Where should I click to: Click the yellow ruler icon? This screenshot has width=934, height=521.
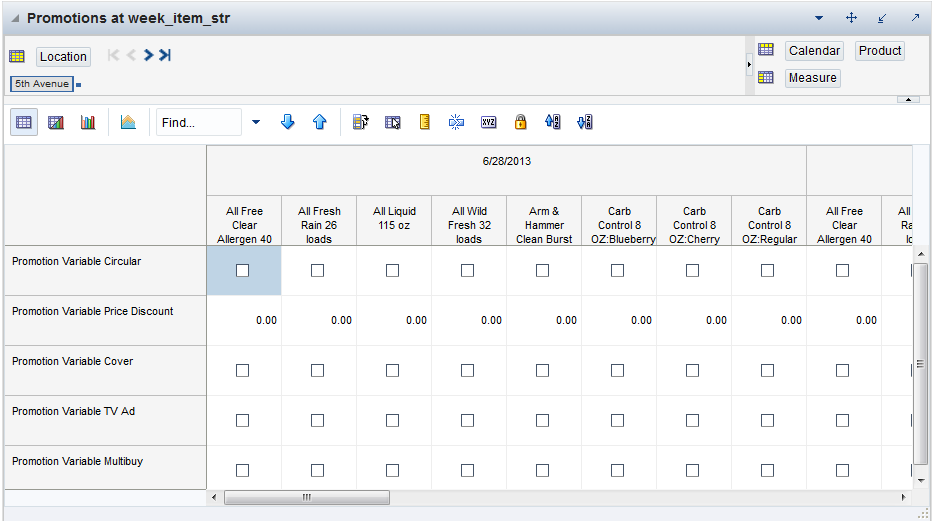(425, 123)
